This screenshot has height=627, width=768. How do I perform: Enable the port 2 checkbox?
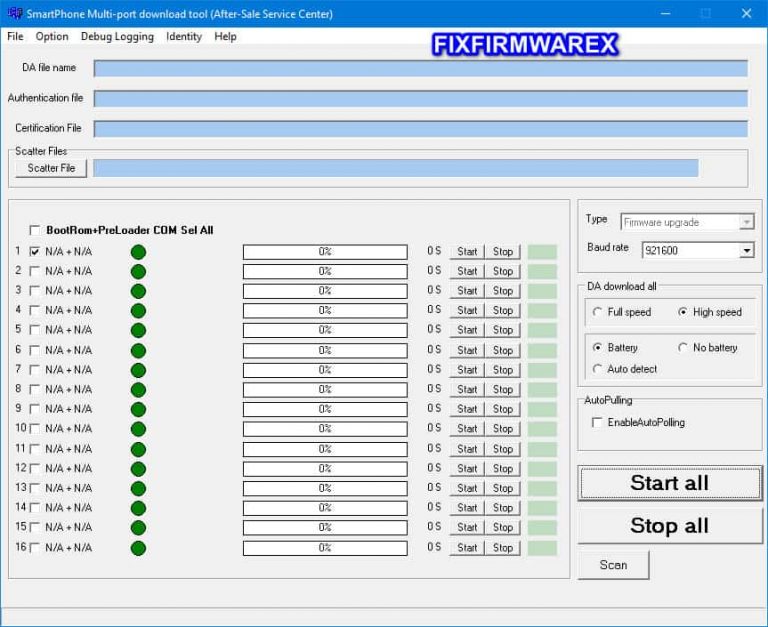tap(35, 271)
